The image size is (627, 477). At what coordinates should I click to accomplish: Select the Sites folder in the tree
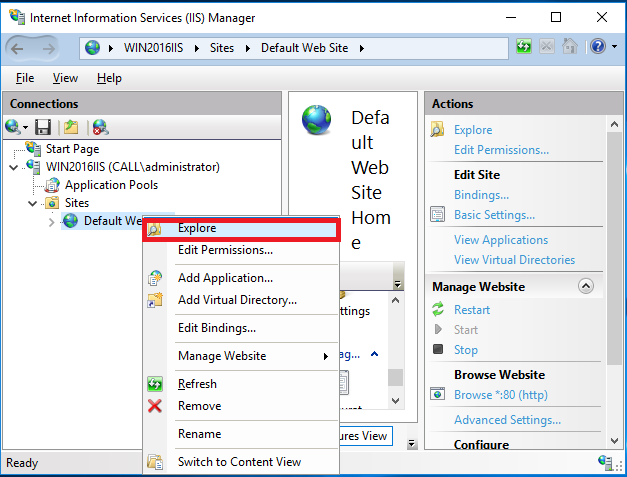coord(77,203)
